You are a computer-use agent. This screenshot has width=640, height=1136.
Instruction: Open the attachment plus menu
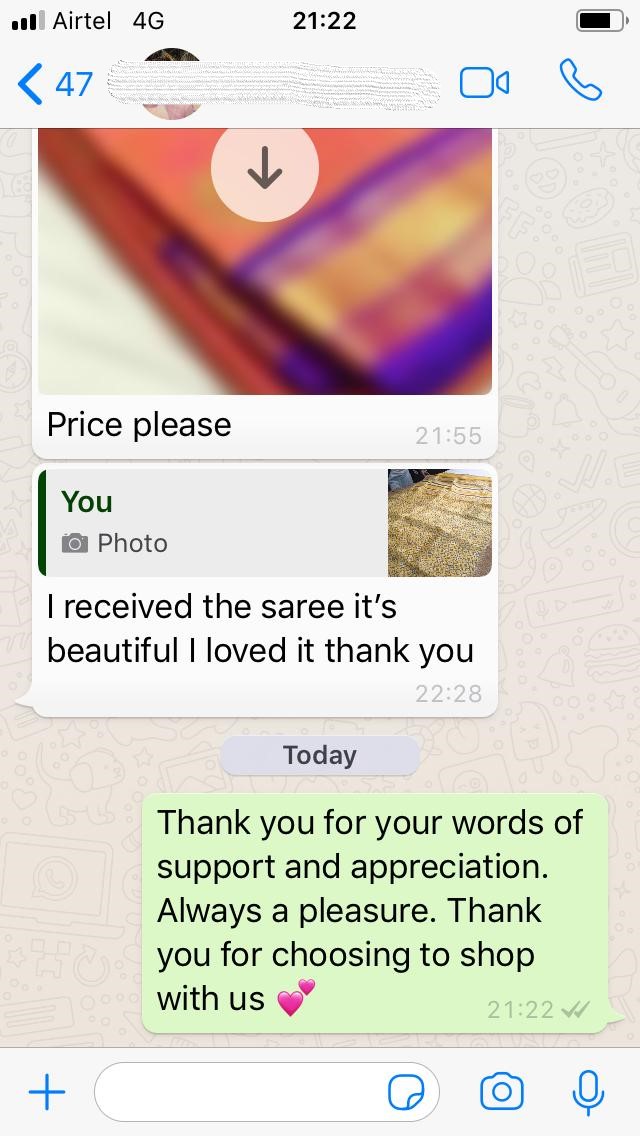pyautogui.click(x=47, y=1092)
